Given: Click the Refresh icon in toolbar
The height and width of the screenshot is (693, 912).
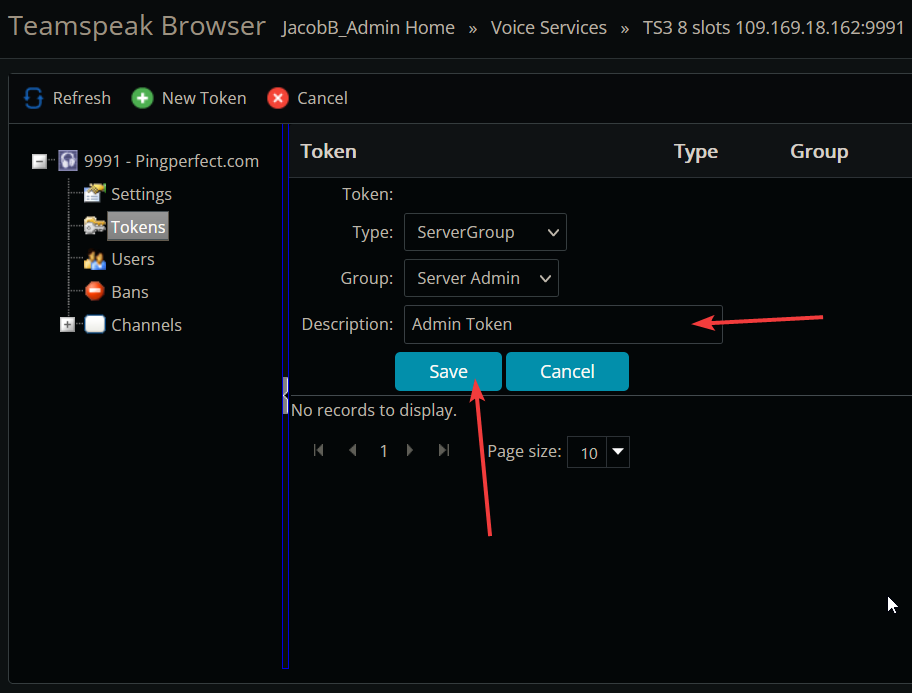Looking at the screenshot, I should pos(34,98).
